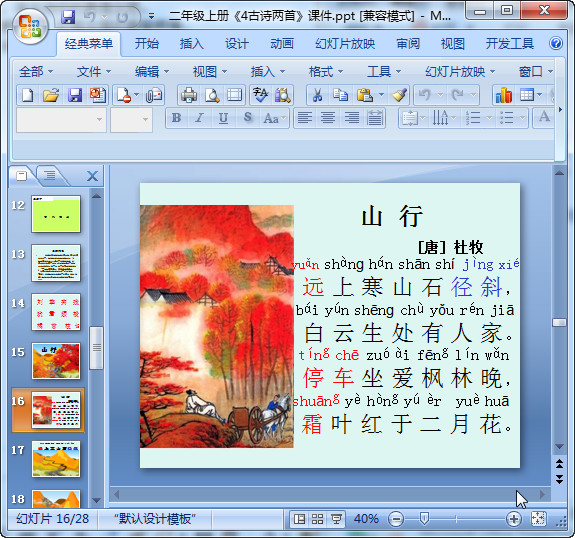Screen dimensions: 575x538
Task: Open the Research pane icon
Action: [x=282, y=95]
